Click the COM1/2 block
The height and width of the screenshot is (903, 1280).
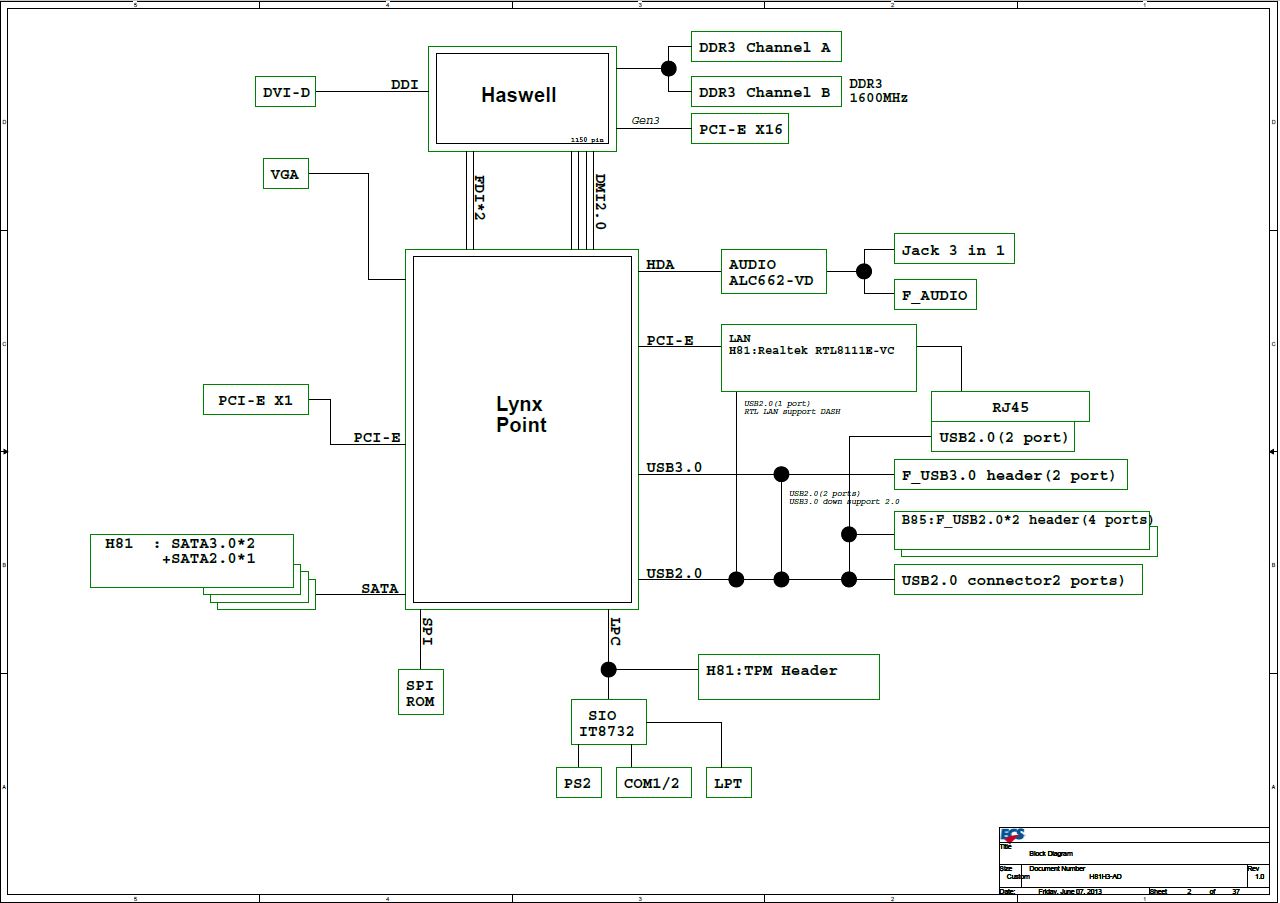(652, 783)
